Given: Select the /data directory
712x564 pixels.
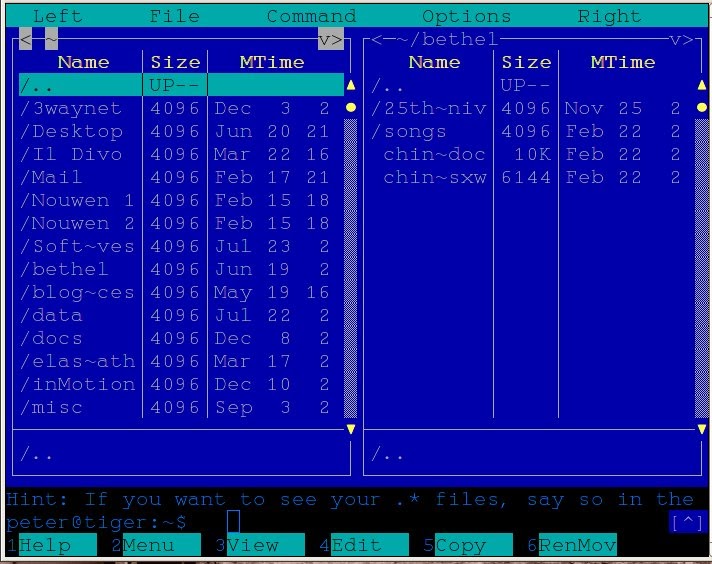Looking at the screenshot, I should (x=181, y=315).
